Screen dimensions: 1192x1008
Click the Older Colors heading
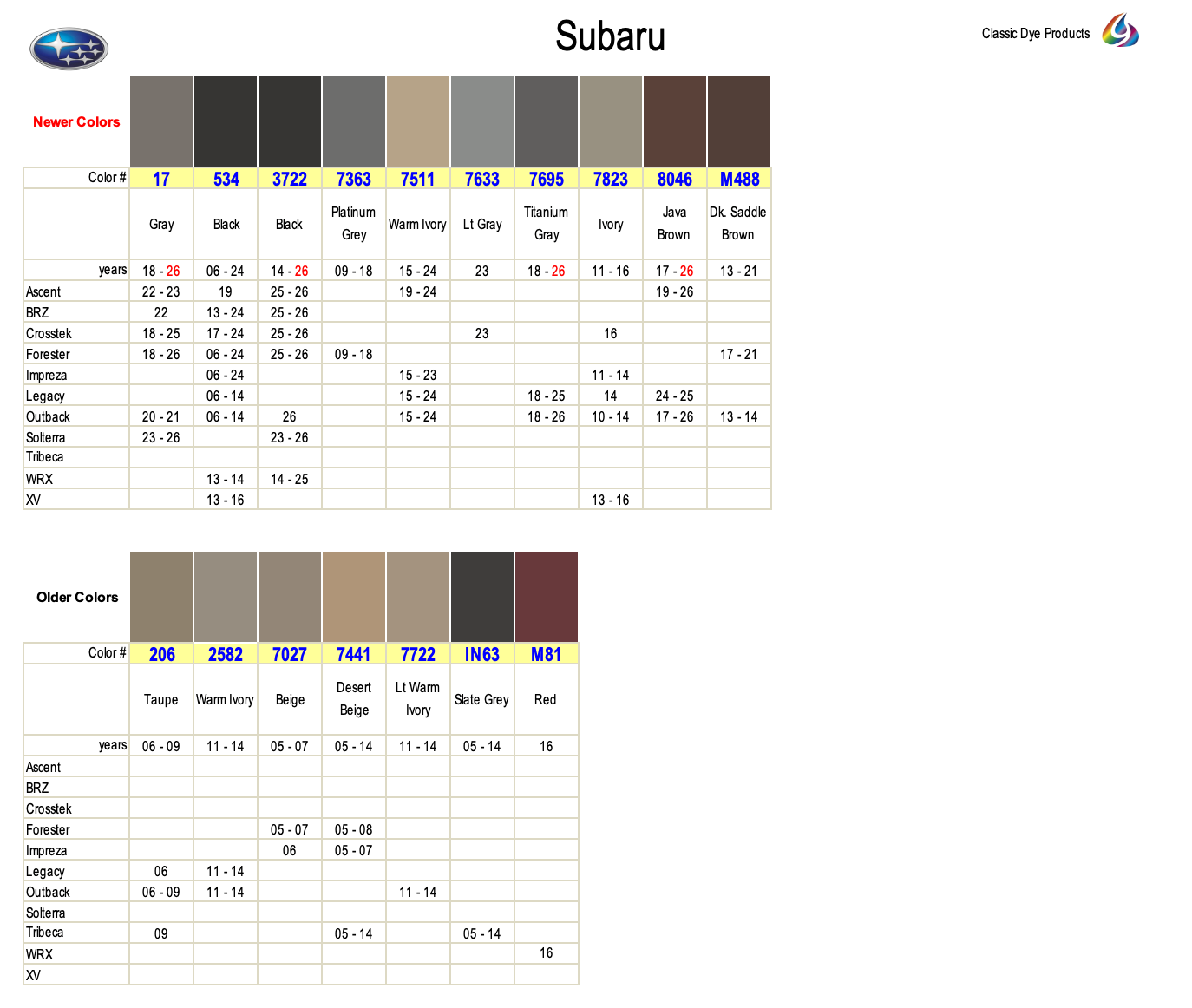tap(77, 598)
